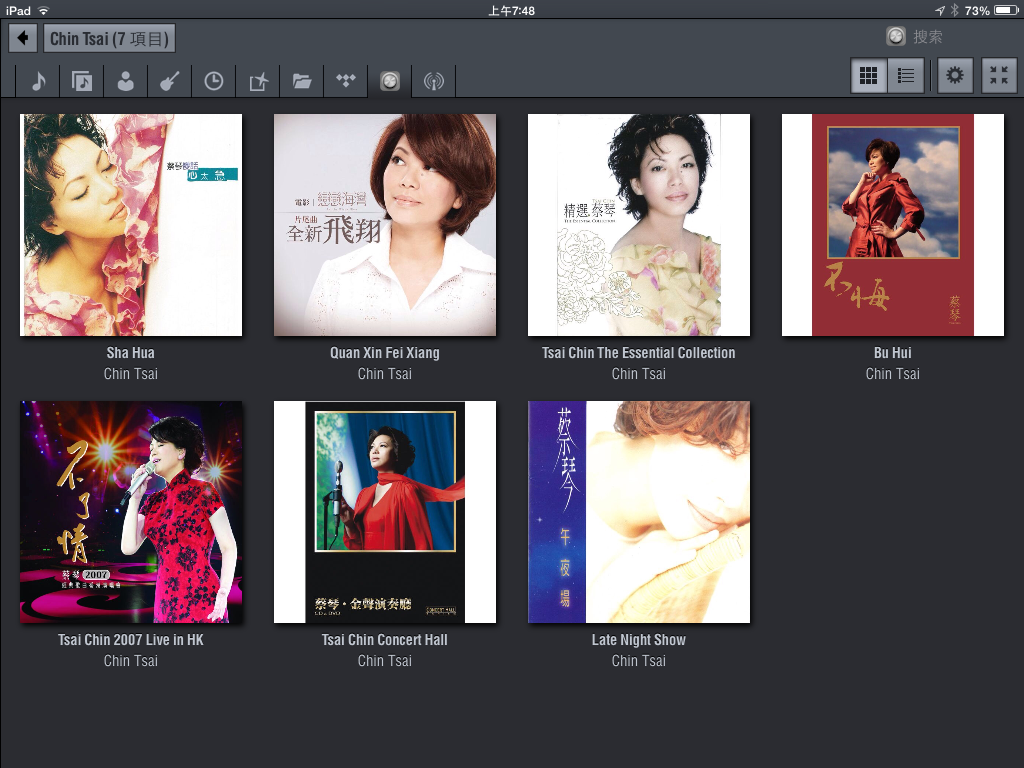Open the TIDAL streaming service tab
Viewport: 1024px width, 768px height.
point(346,81)
